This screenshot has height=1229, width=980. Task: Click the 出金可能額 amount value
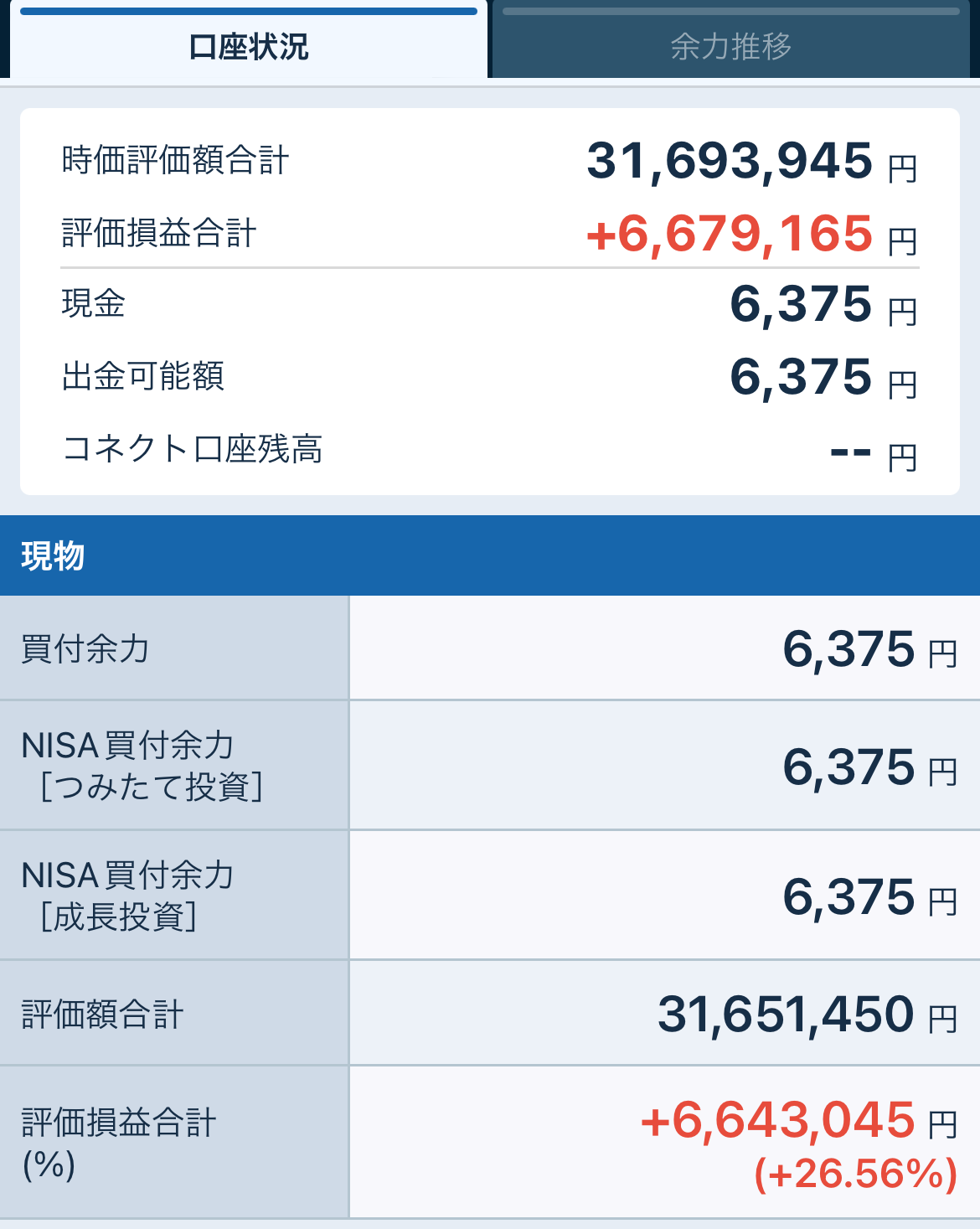823,377
